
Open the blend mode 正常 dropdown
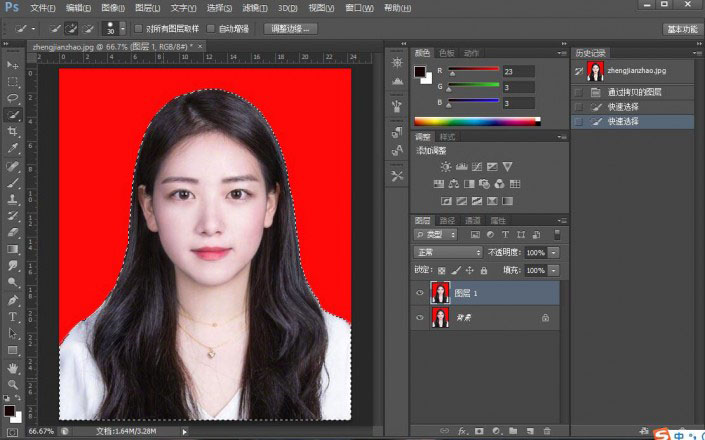449,252
